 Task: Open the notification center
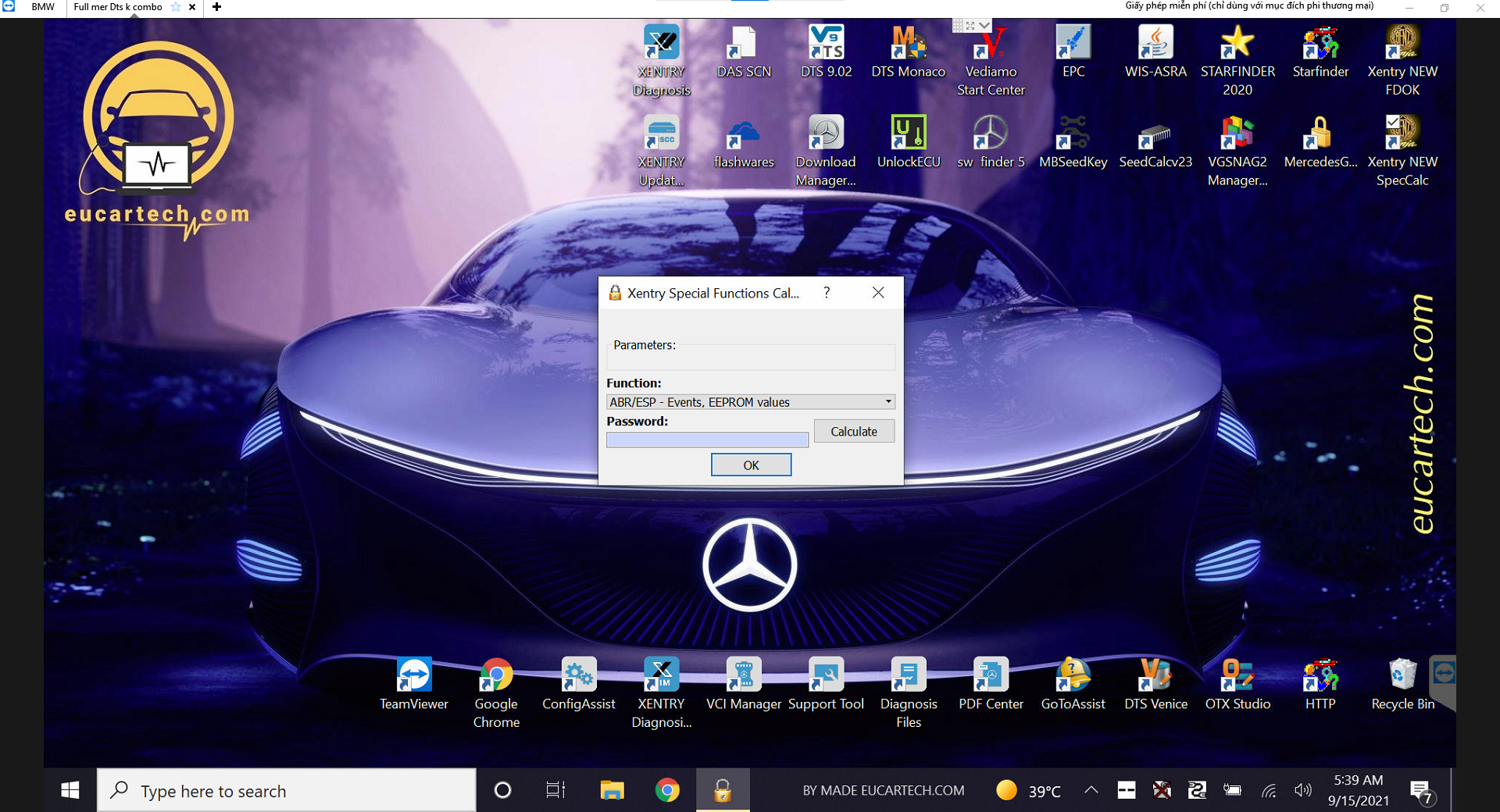1423,792
